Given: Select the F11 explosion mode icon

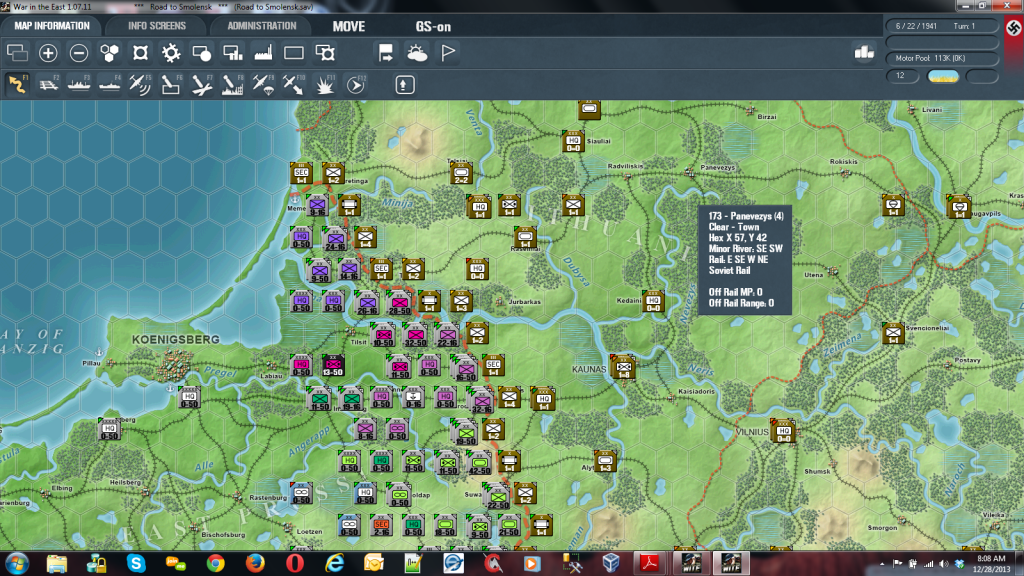Looking at the screenshot, I should (x=325, y=84).
